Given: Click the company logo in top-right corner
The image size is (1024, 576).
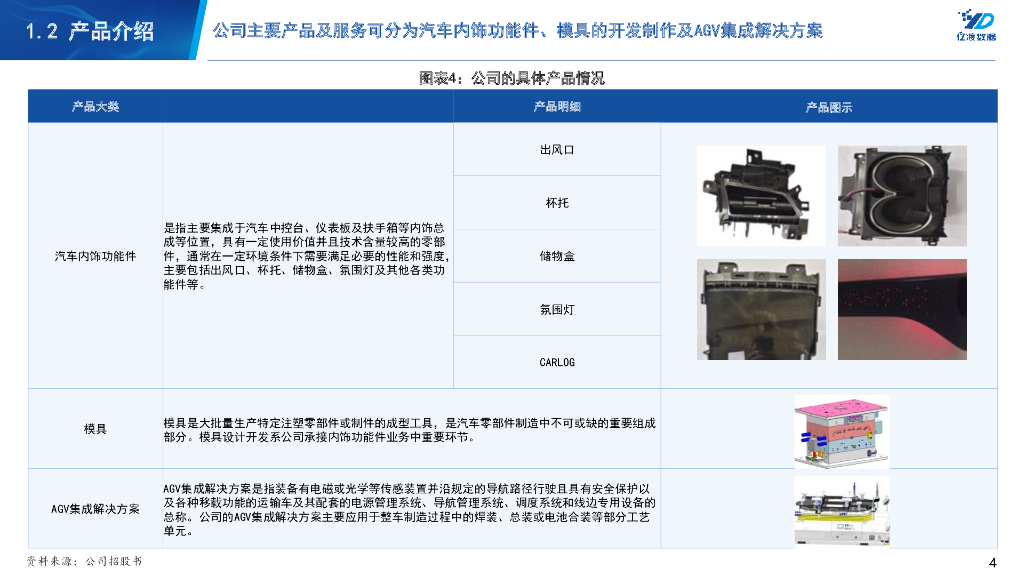Looking at the screenshot, I should [x=976, y=25].
